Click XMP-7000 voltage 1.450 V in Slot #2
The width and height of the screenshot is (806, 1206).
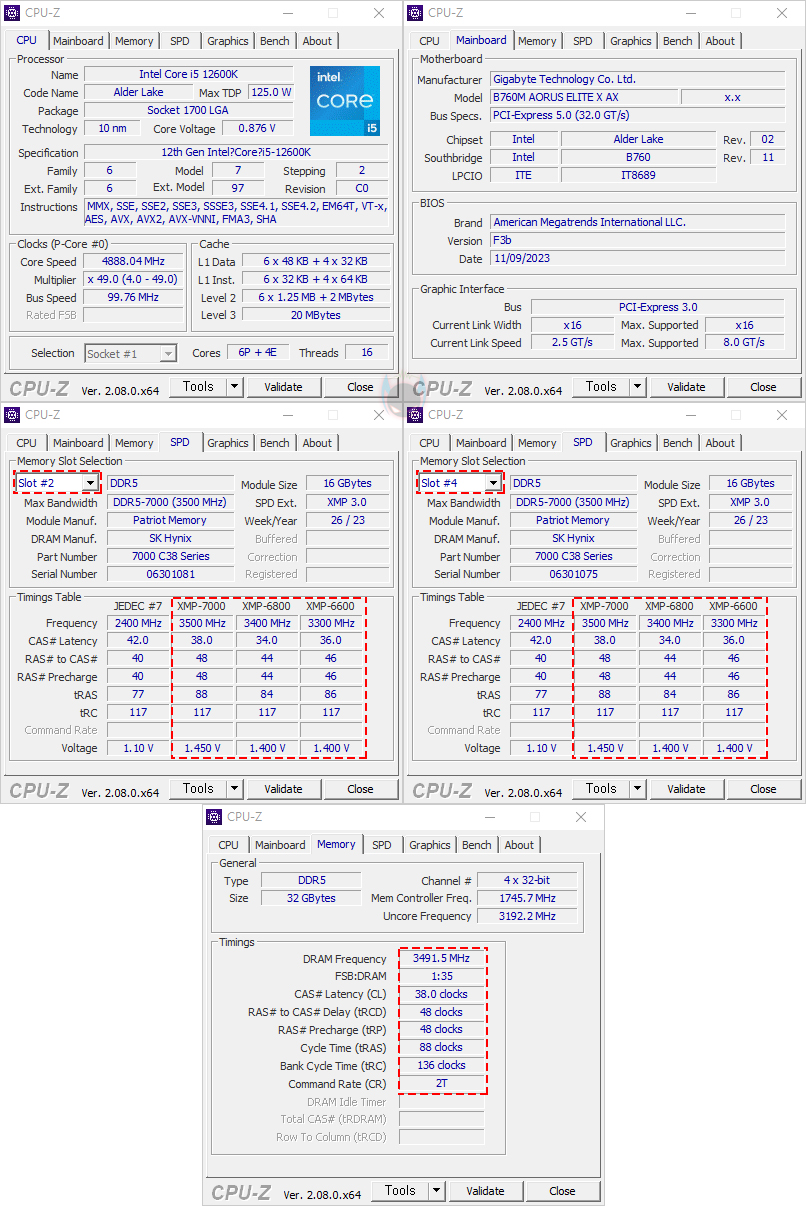[x=202, y=748]
